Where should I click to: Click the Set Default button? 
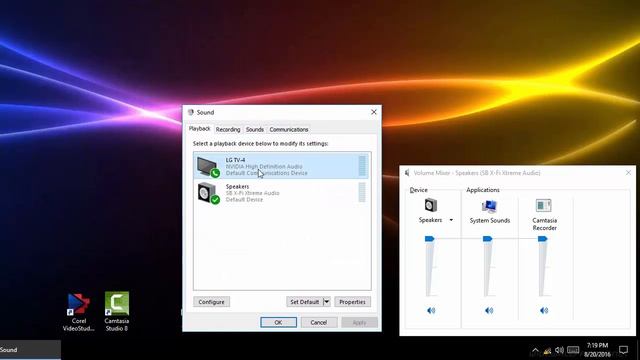pyautogui.click(x=304, y=302)
